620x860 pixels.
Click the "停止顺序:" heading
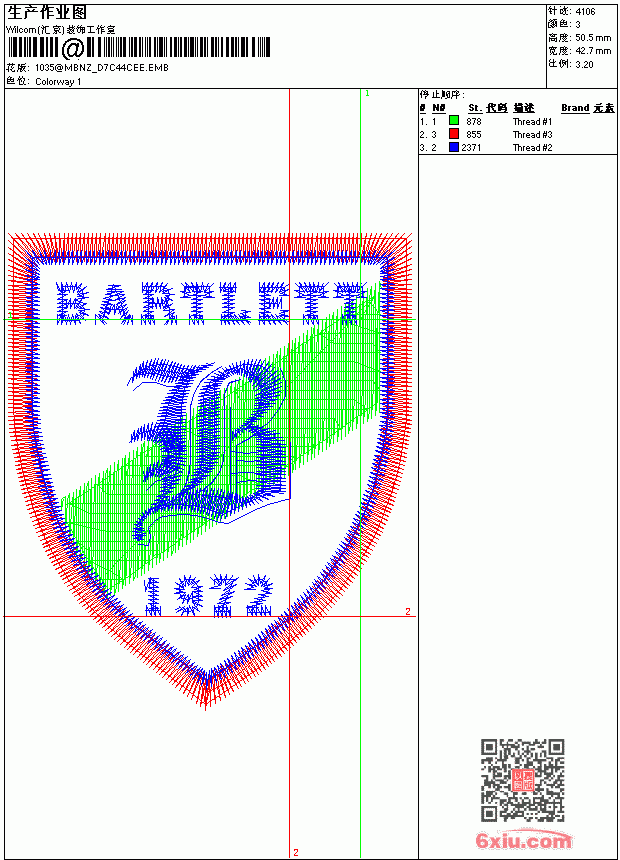click(x=443, y=95)
